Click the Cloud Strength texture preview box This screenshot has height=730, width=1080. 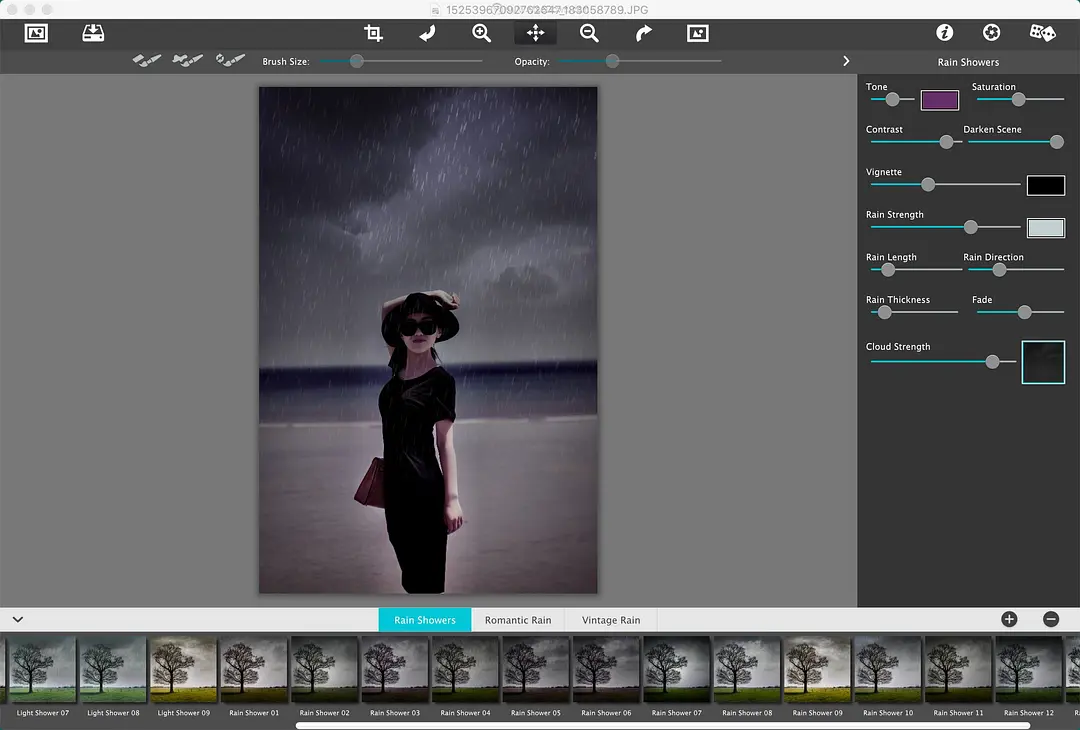coord(1043,362)
